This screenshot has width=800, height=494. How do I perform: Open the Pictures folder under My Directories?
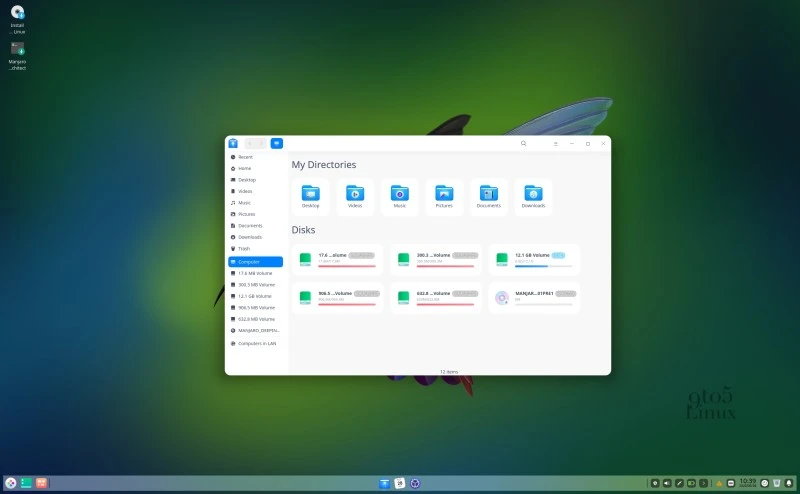click(444, 197)
